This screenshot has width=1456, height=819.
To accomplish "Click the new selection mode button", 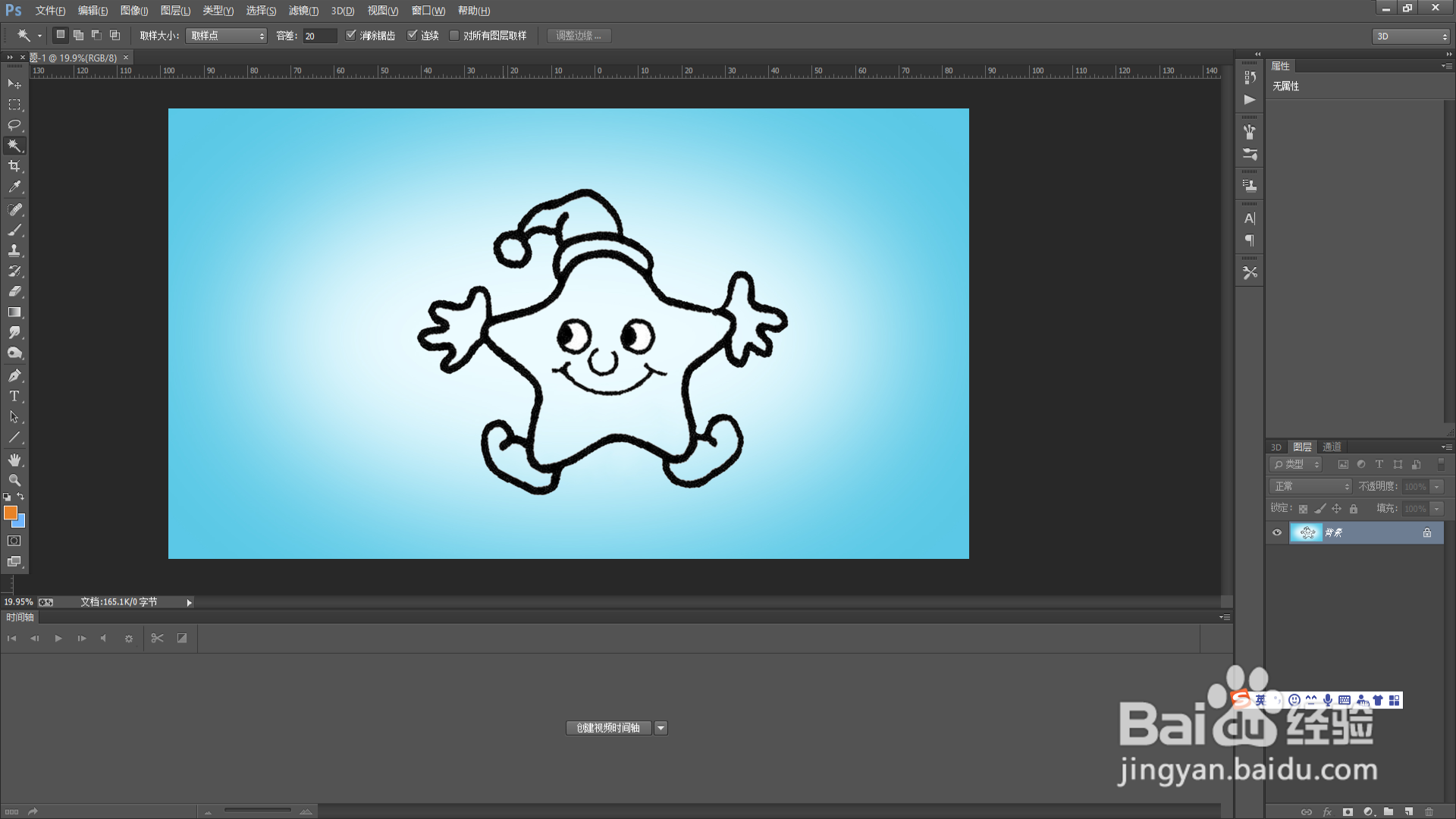I will (x=60, y=35).
